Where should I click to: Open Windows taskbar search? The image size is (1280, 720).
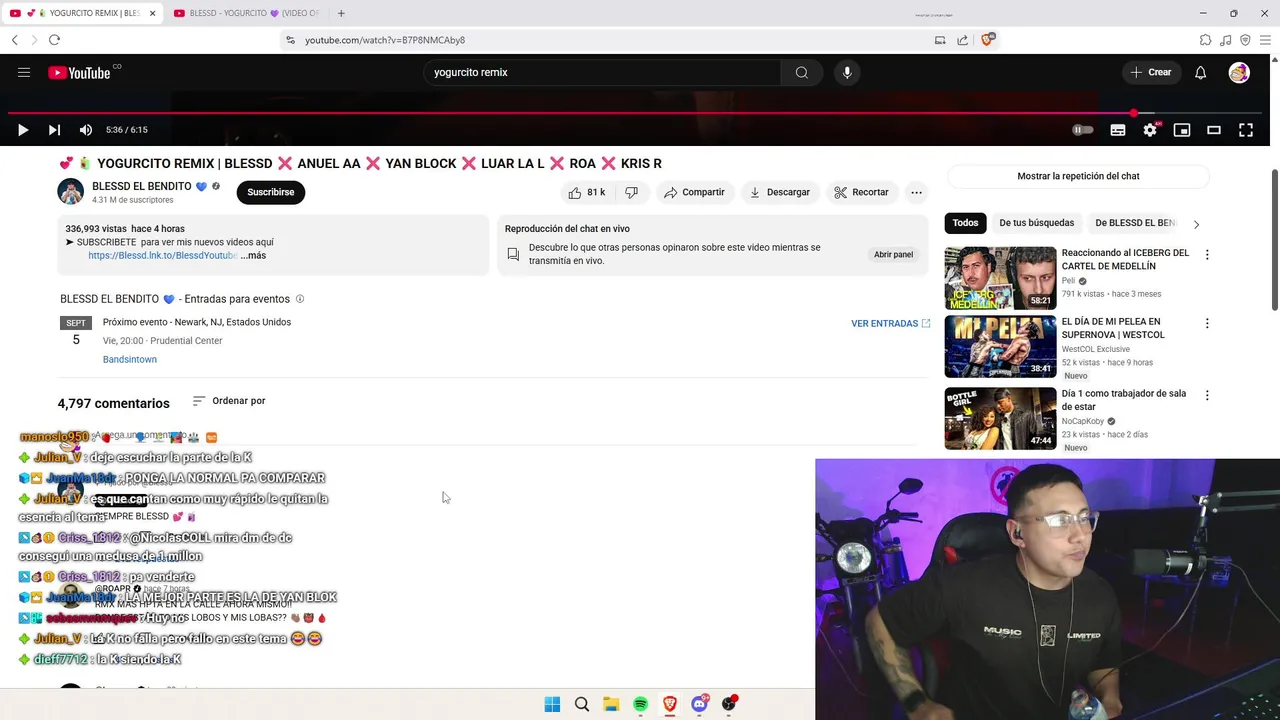(x=582, y=704)
